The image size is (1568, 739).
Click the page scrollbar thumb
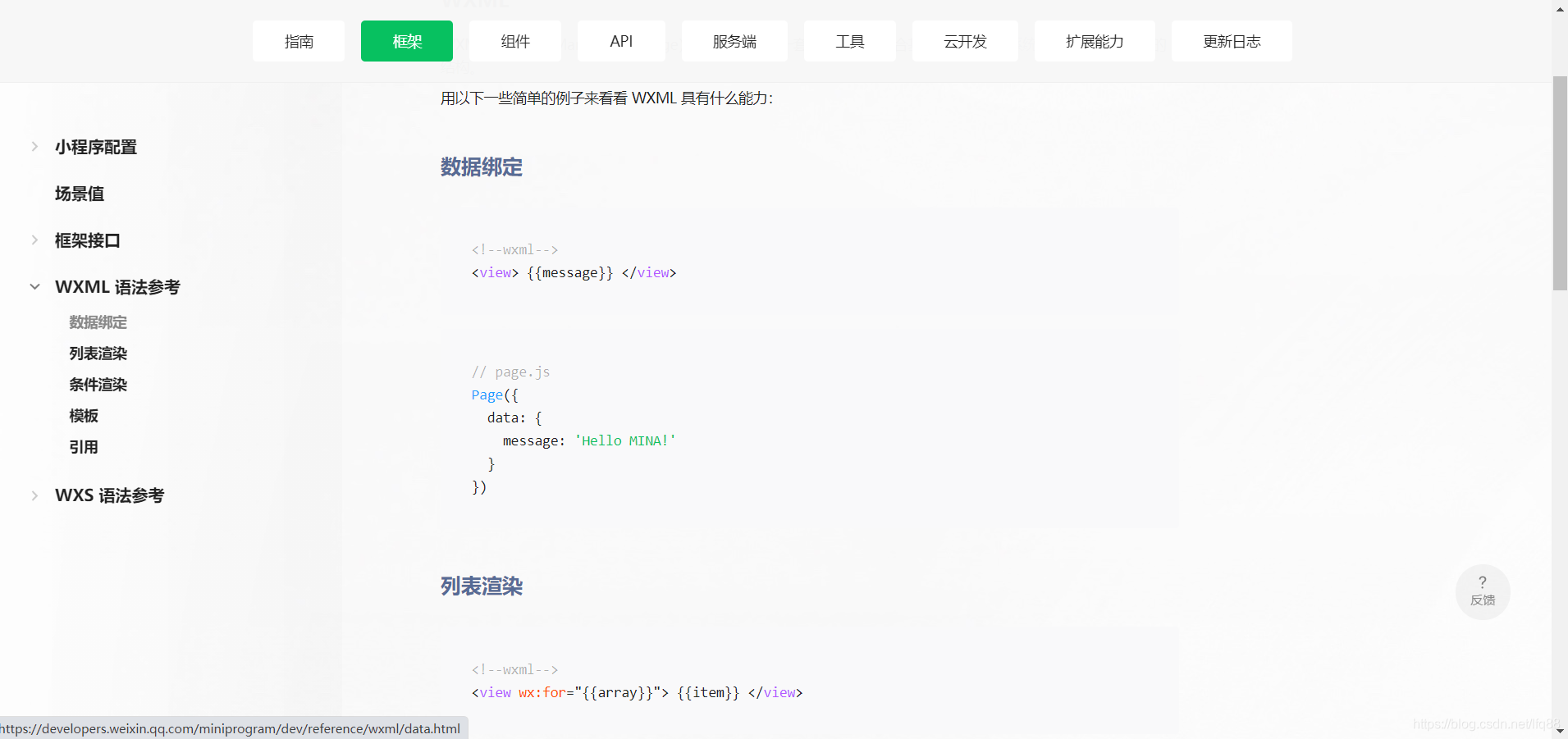(x=1560, y=183)
